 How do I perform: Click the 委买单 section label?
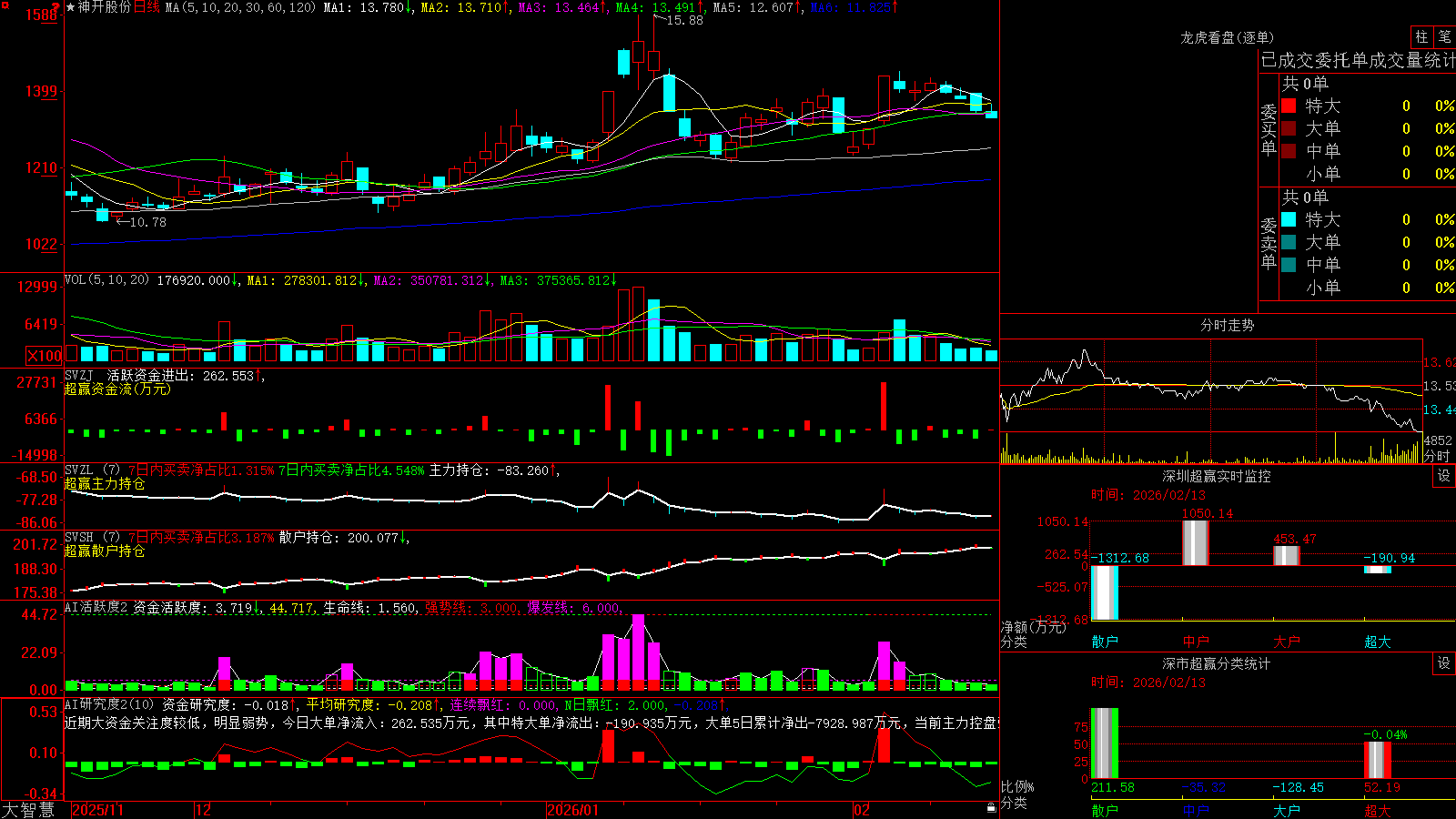coord(1269,129)
